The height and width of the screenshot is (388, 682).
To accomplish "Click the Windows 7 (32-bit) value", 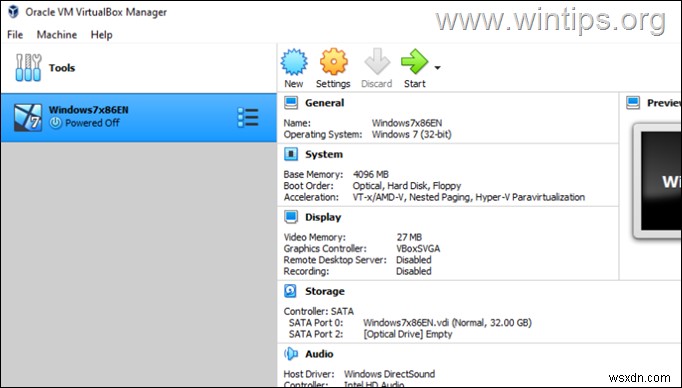I will coord(411,134).
